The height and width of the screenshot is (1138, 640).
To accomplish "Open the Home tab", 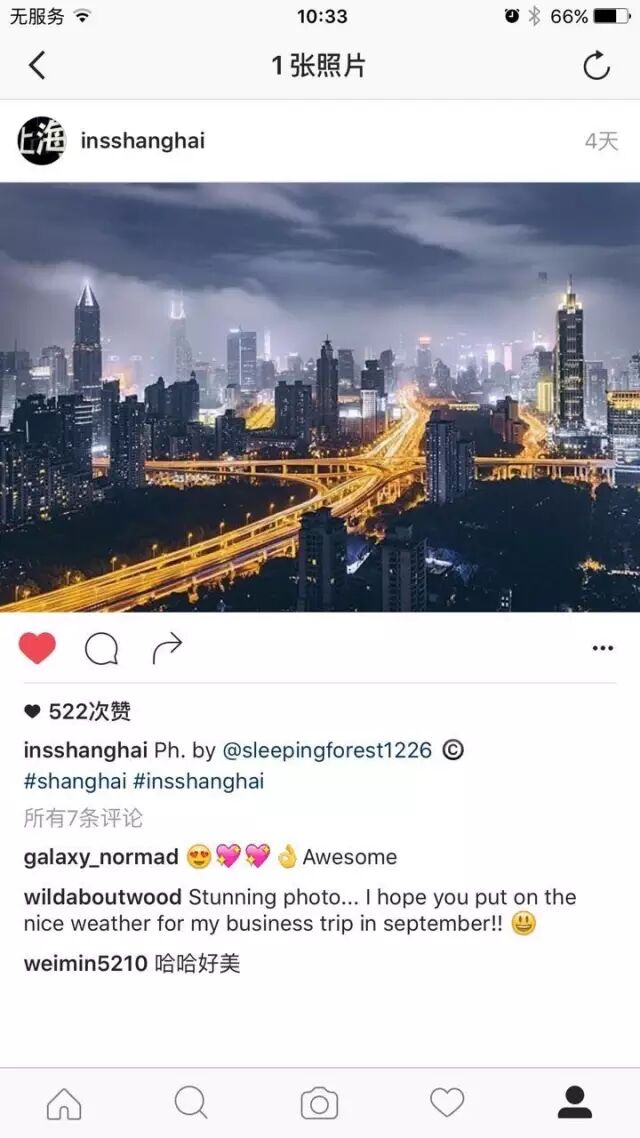I will [64, 1104].
